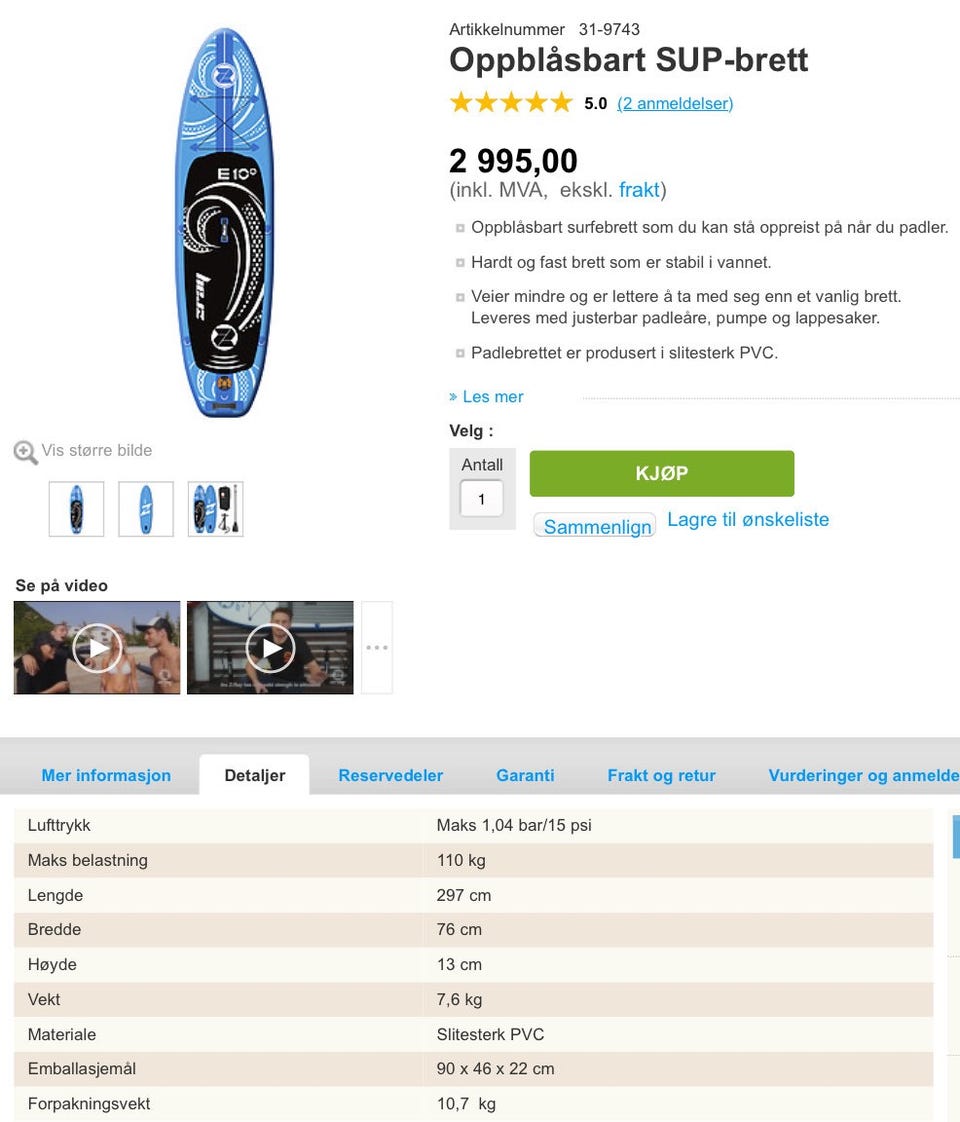Play the second product video

pyautogui.click(x=270, y=648)
